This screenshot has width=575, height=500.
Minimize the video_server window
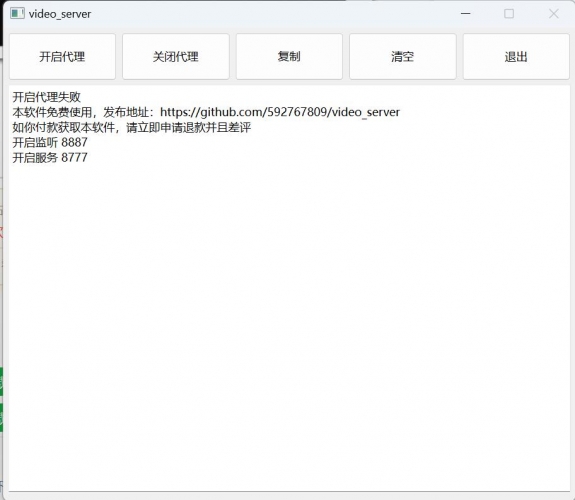click(x=465, y=14)
